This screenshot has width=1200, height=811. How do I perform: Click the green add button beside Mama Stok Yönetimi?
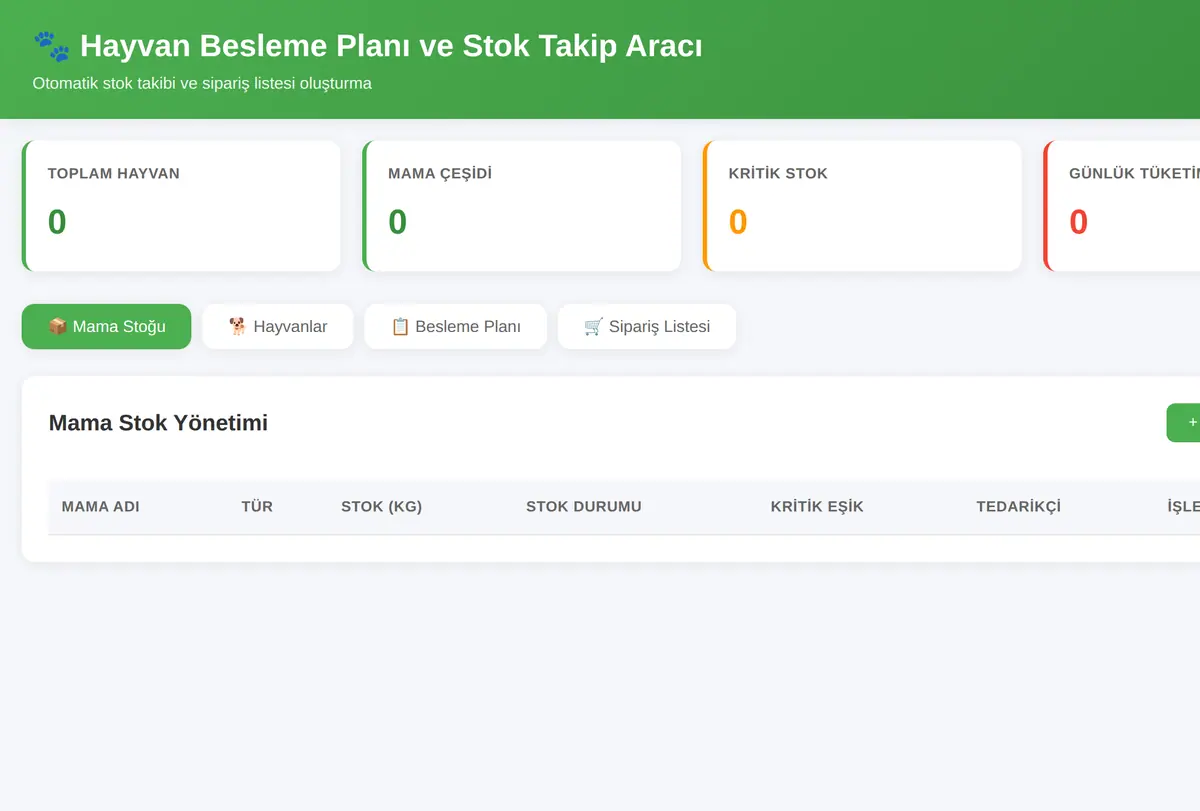[1184, 422]
